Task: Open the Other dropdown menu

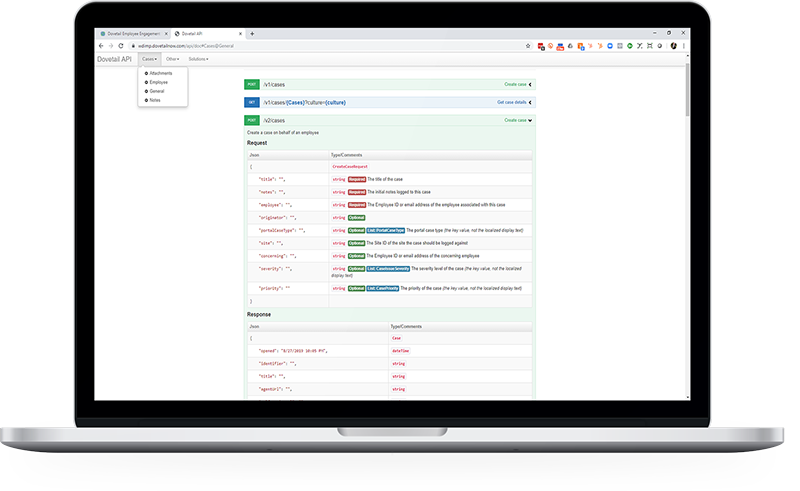Action: click(172, 59)
